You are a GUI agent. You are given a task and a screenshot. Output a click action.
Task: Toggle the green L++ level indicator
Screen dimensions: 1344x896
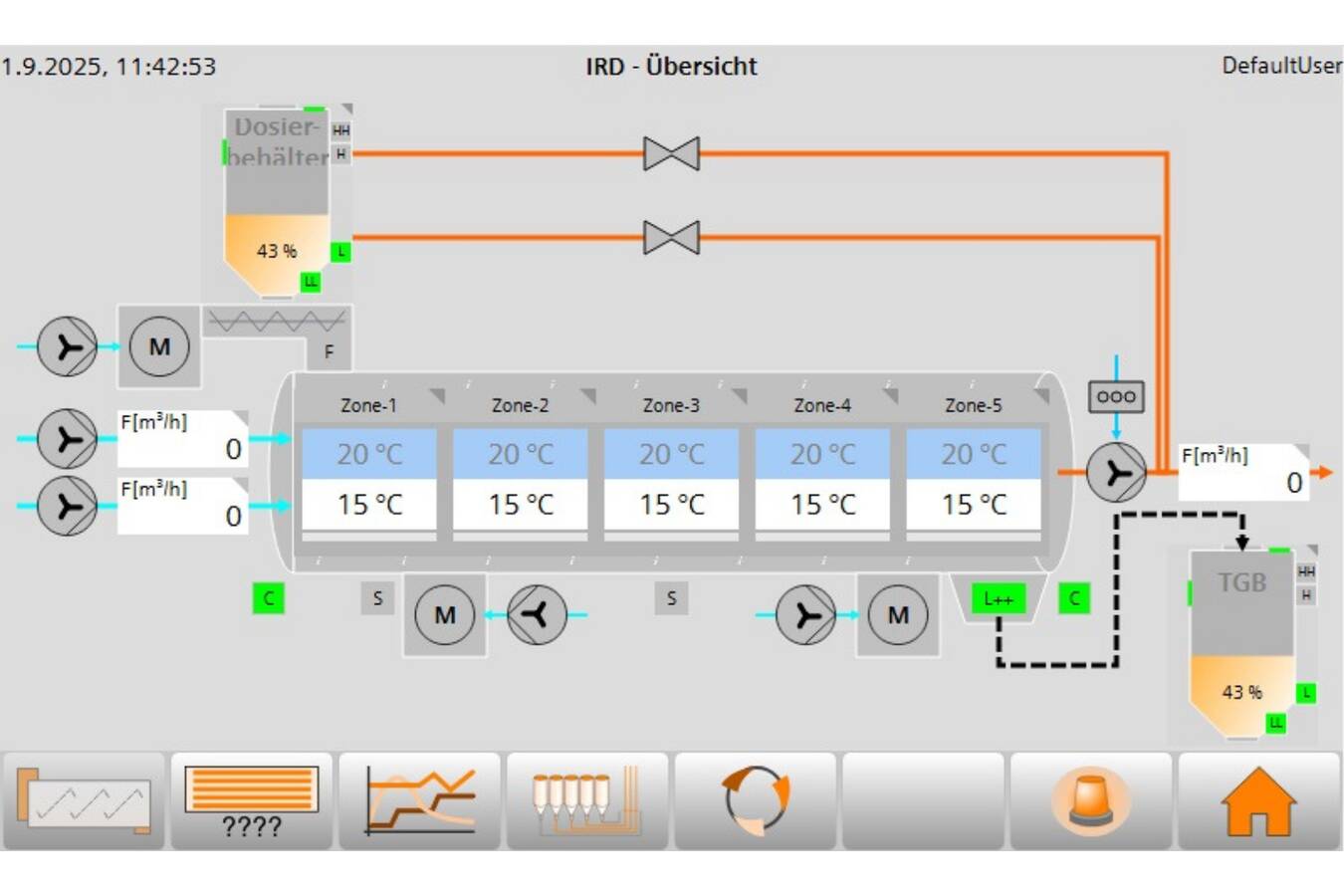pos(998,598)
